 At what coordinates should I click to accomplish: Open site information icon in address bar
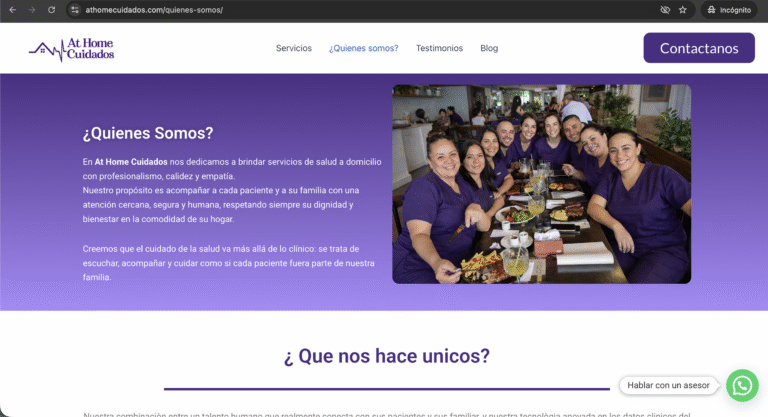(x=74, y=10)
